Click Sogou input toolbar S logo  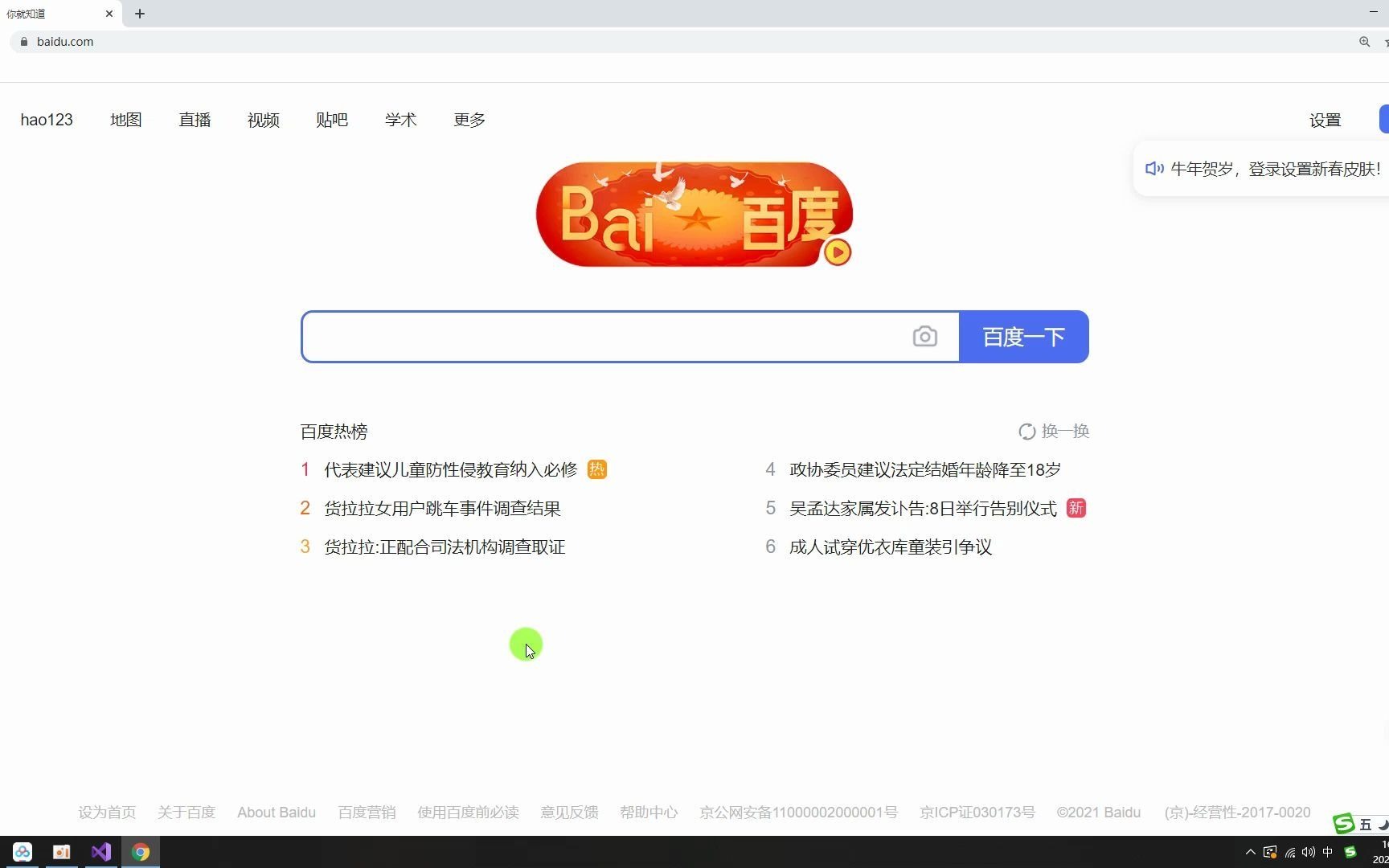click(1344, 824)
